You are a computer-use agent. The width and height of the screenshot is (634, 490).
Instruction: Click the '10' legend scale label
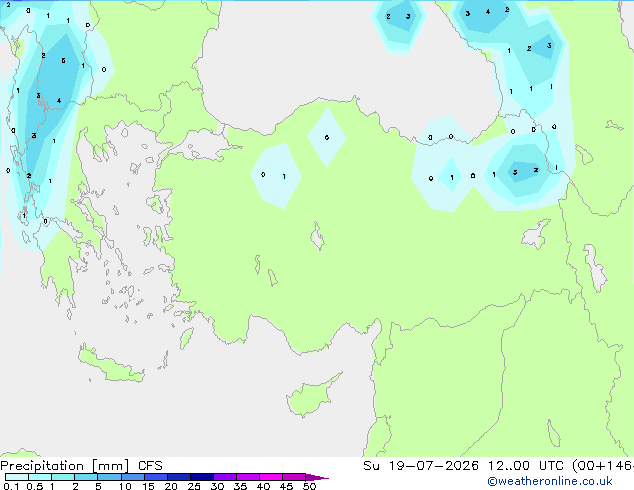pos(125,486)
